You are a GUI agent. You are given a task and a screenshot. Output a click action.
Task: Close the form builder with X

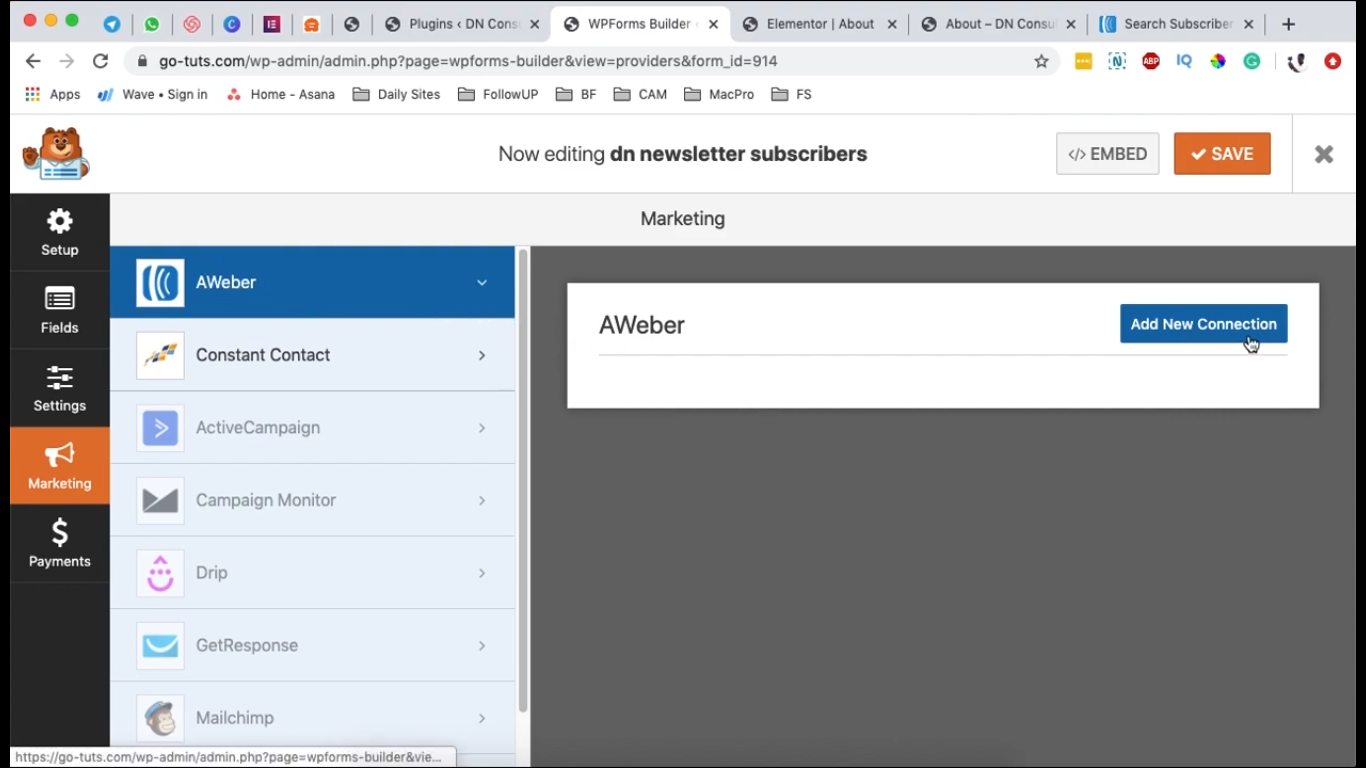[x=1324, y=154]
